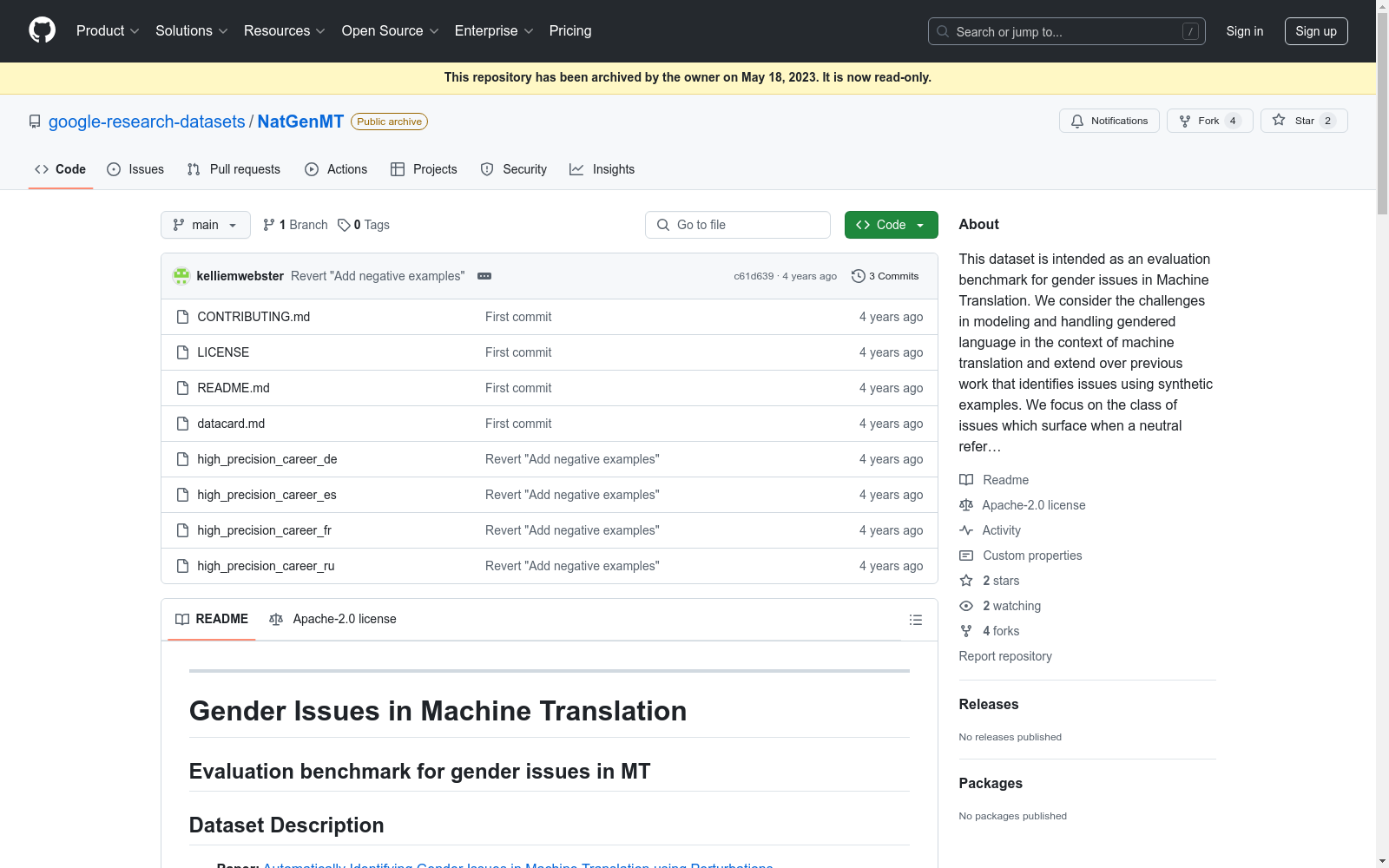Screen dimensions: 1389x868
Task: Open the Enterprise dropdown menu
Action: (x=494, y=31)
